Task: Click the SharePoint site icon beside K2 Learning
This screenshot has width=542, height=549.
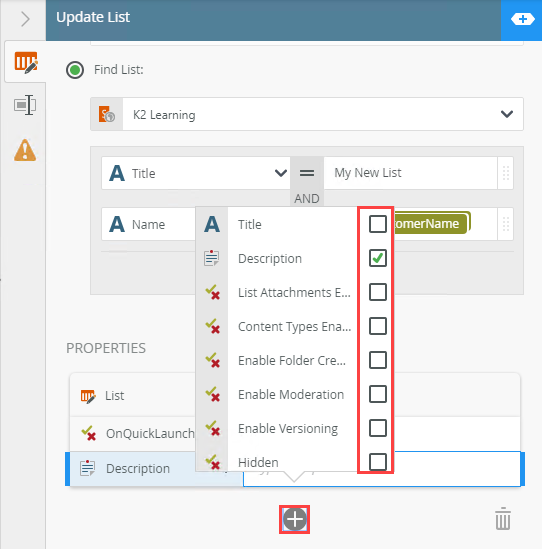Action: tap(107, 114)
